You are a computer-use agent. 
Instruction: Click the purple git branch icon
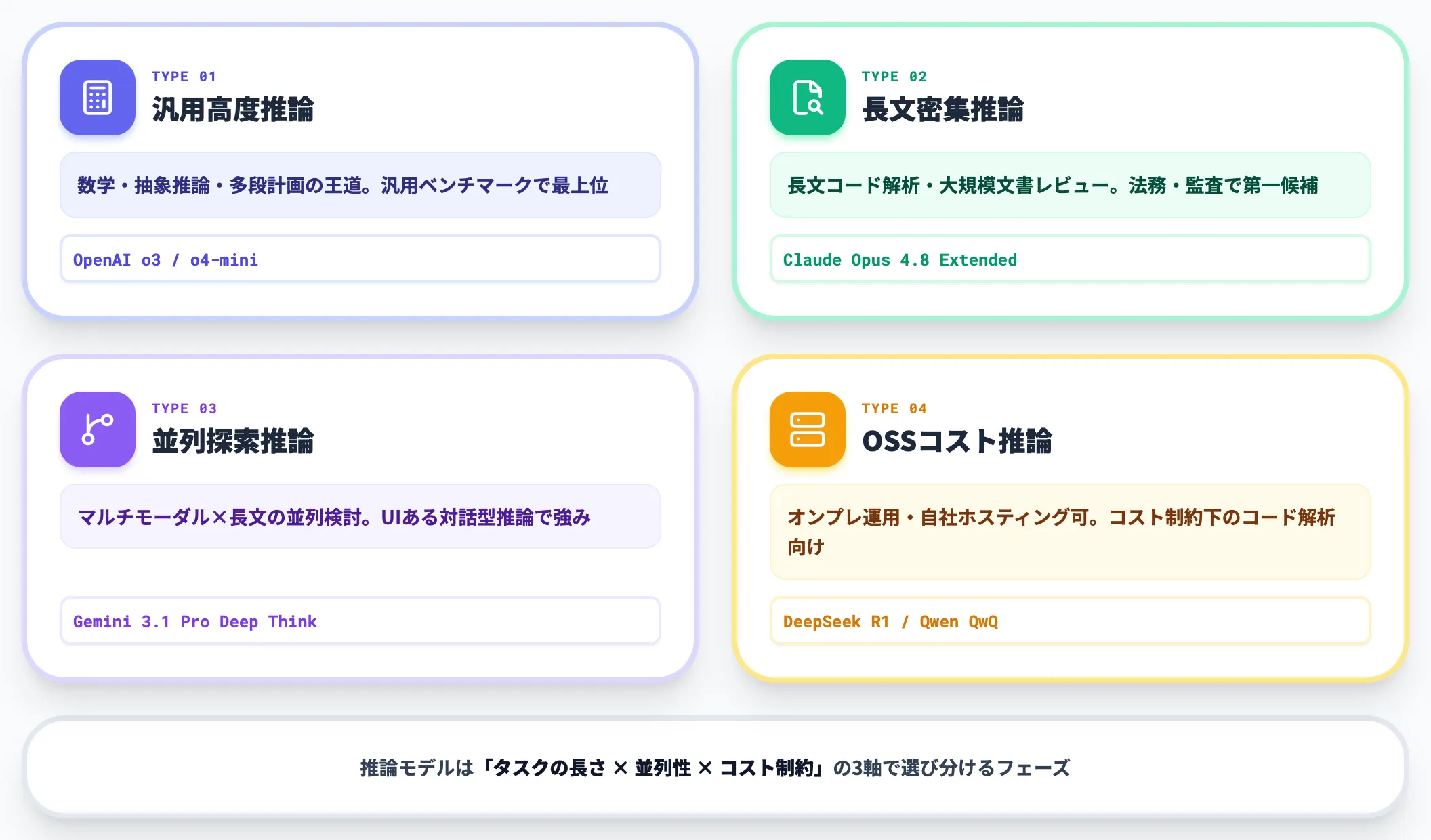pos(98,429)
